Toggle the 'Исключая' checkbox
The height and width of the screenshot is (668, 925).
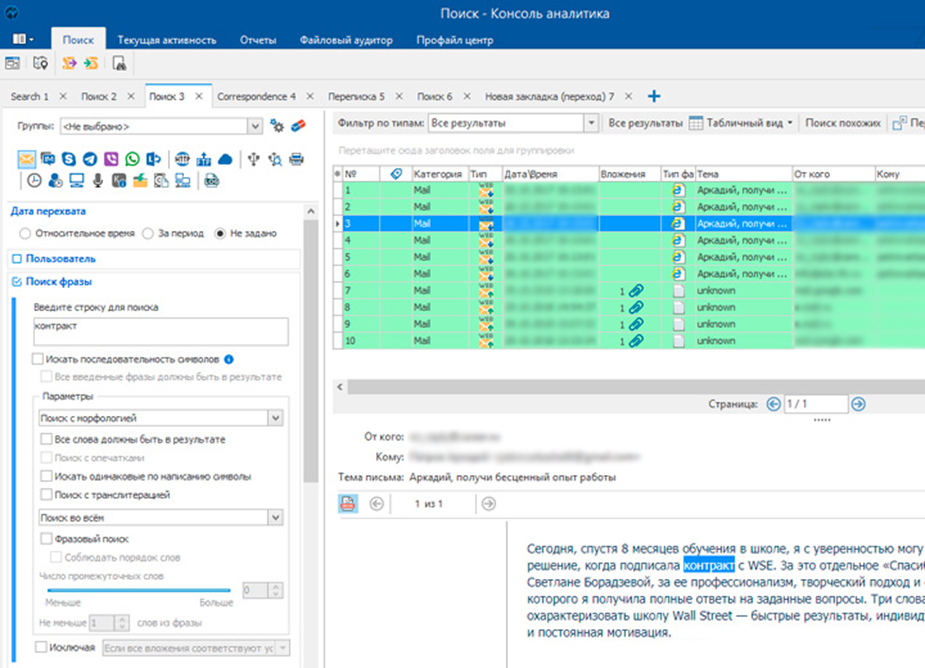pyautogui.click(x=41, y=647)
